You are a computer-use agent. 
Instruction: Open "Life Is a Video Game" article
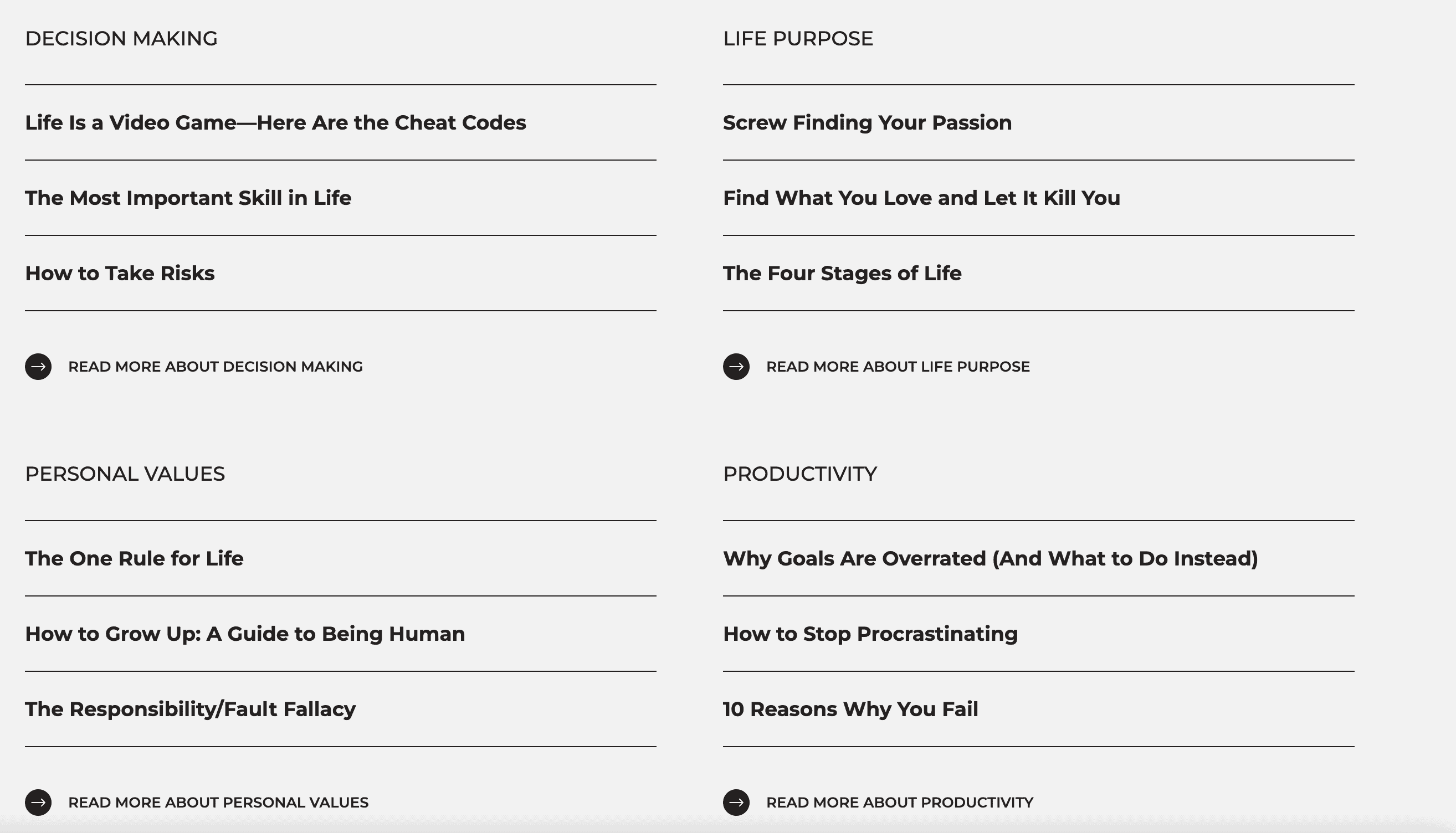click(275, 122)
